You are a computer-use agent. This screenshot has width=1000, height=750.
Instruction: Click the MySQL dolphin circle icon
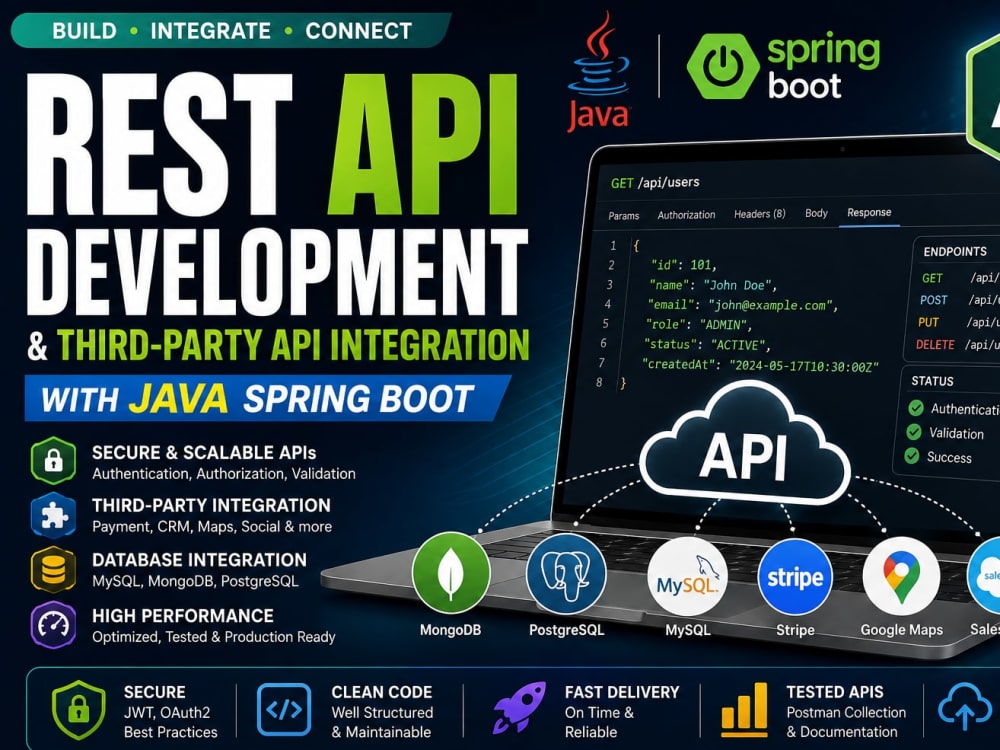coord(687,577)
